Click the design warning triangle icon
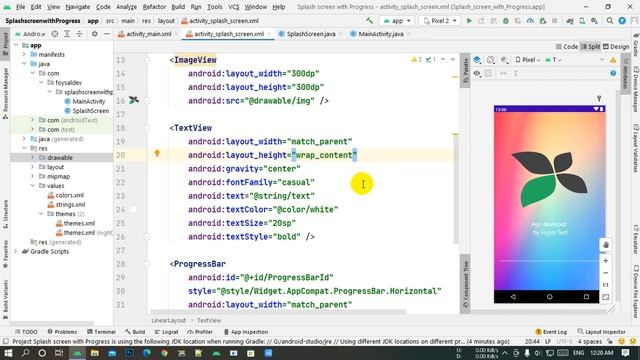Screen dimensions: 640x360 [613, 60]
